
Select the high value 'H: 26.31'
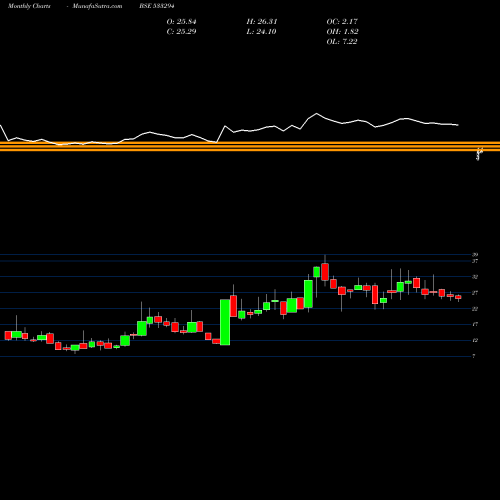click(262, 22)
